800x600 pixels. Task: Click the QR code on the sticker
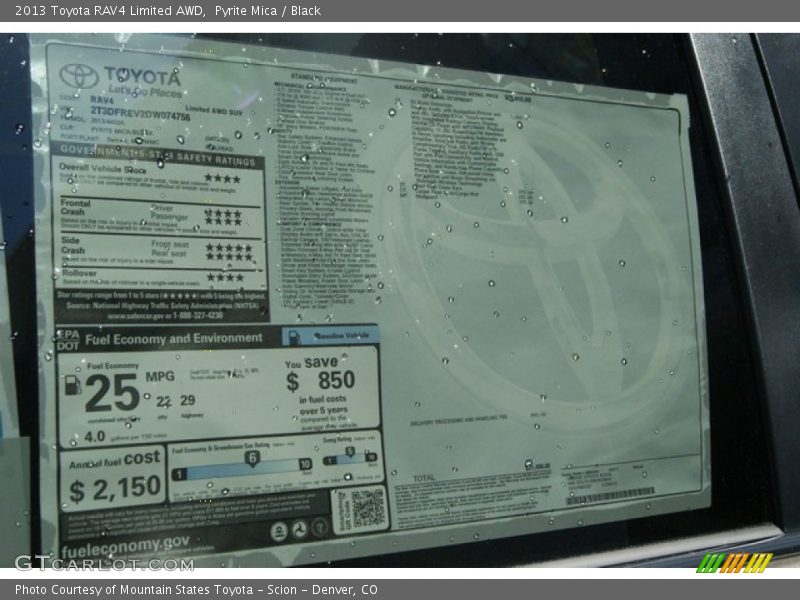[x=368, y=508]
